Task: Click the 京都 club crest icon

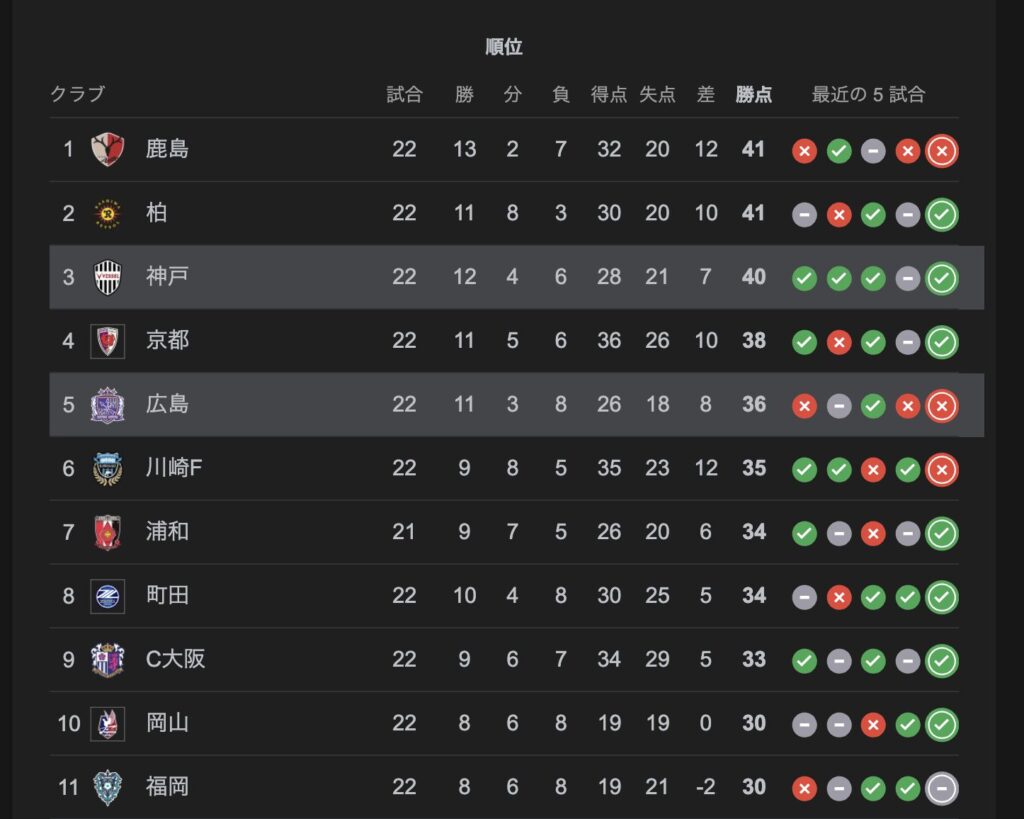Action: tap(107, 341)
